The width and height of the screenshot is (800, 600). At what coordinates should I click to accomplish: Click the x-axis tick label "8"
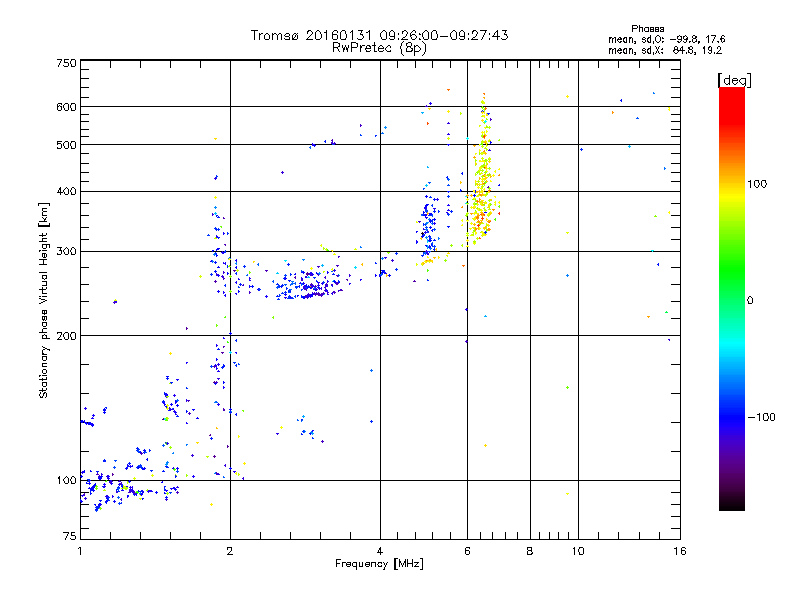click(530, 551)
